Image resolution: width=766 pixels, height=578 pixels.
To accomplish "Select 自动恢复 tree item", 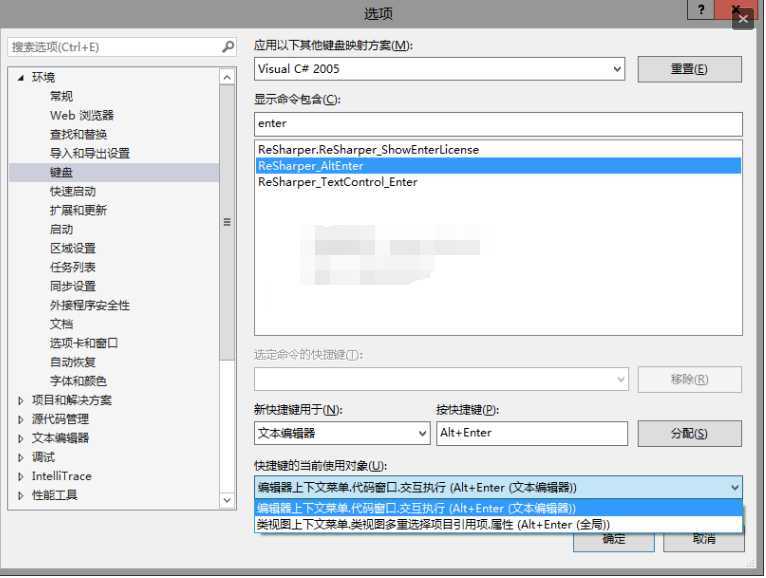I will point(73,362).
